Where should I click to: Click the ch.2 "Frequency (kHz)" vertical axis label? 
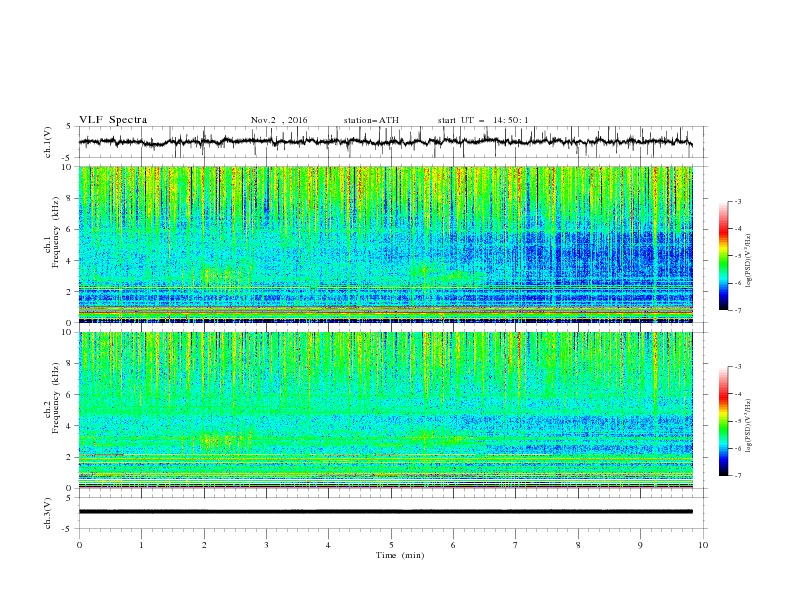[x=56, y=398]
